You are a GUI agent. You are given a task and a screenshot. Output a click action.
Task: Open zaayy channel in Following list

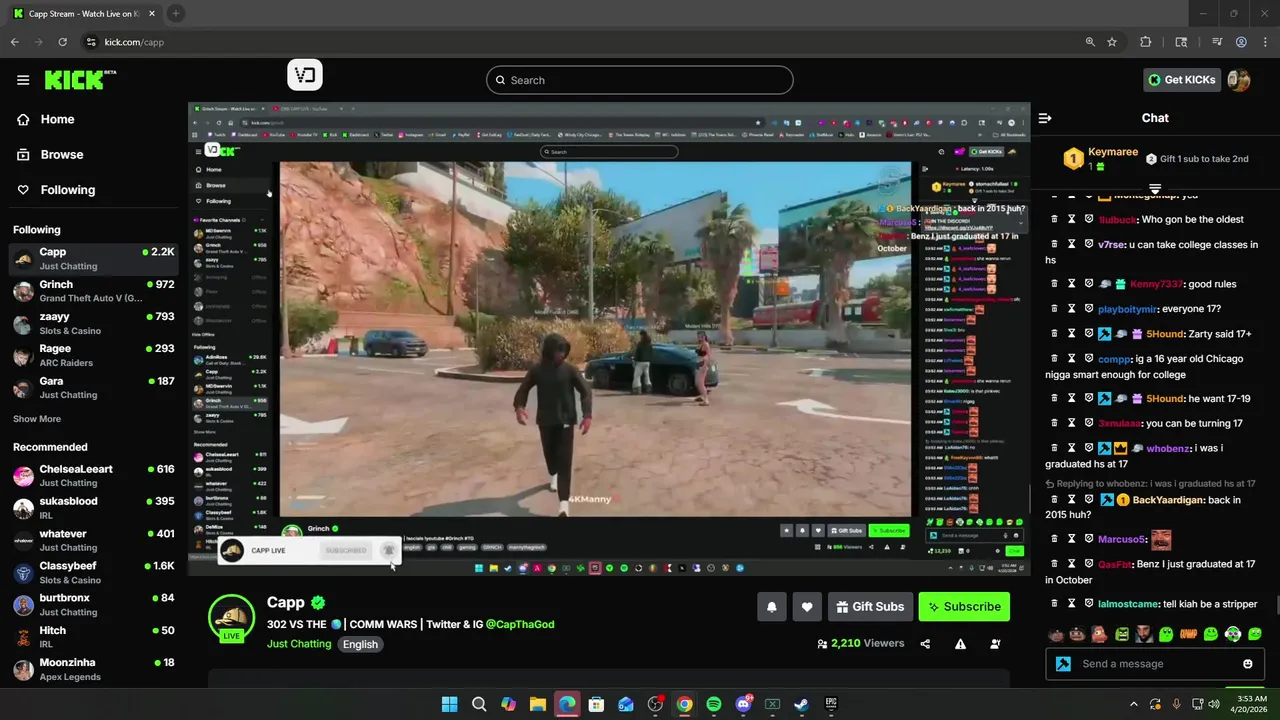click(95, 323)
